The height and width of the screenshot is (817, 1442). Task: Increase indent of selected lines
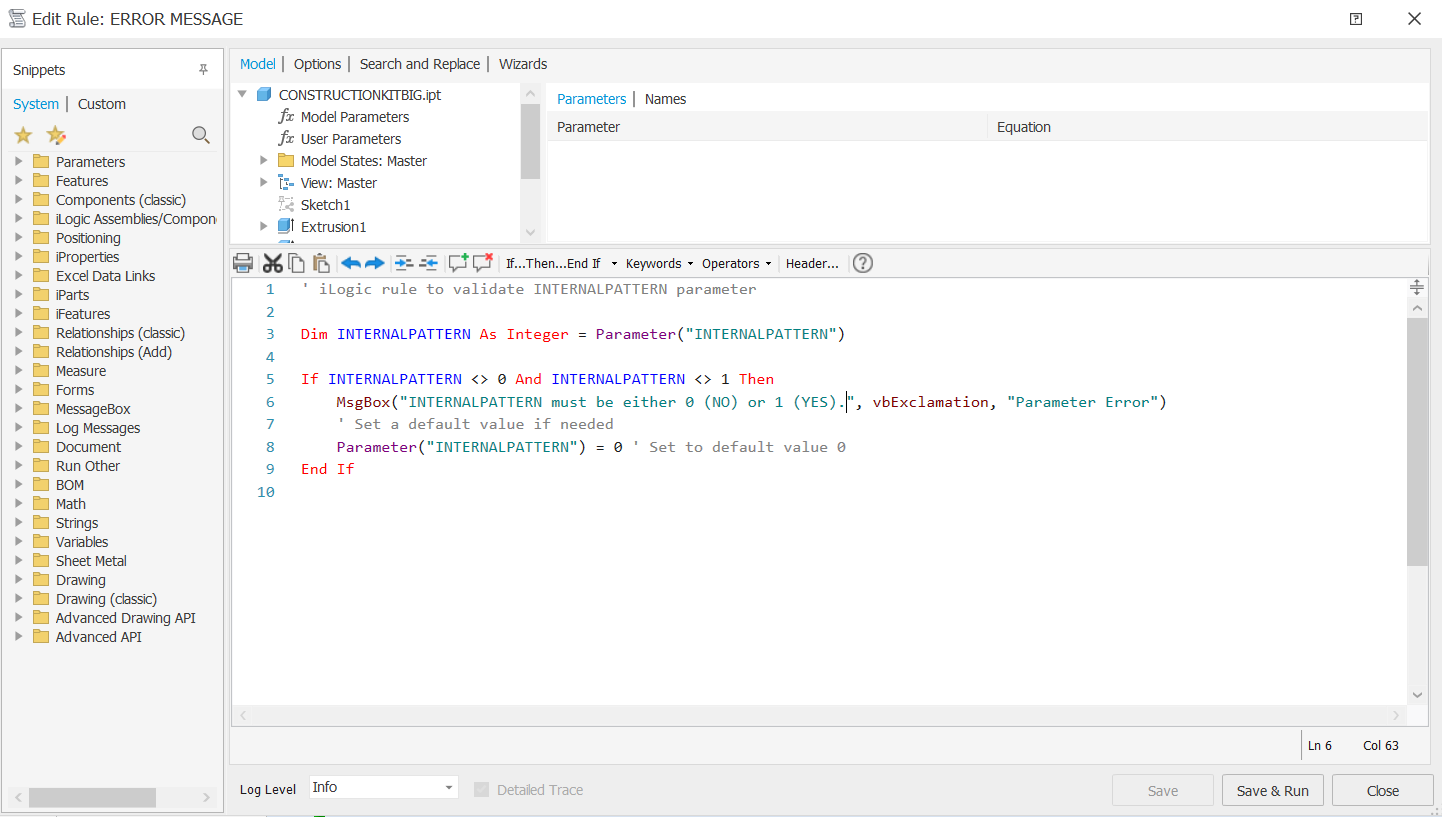[404, 263]
